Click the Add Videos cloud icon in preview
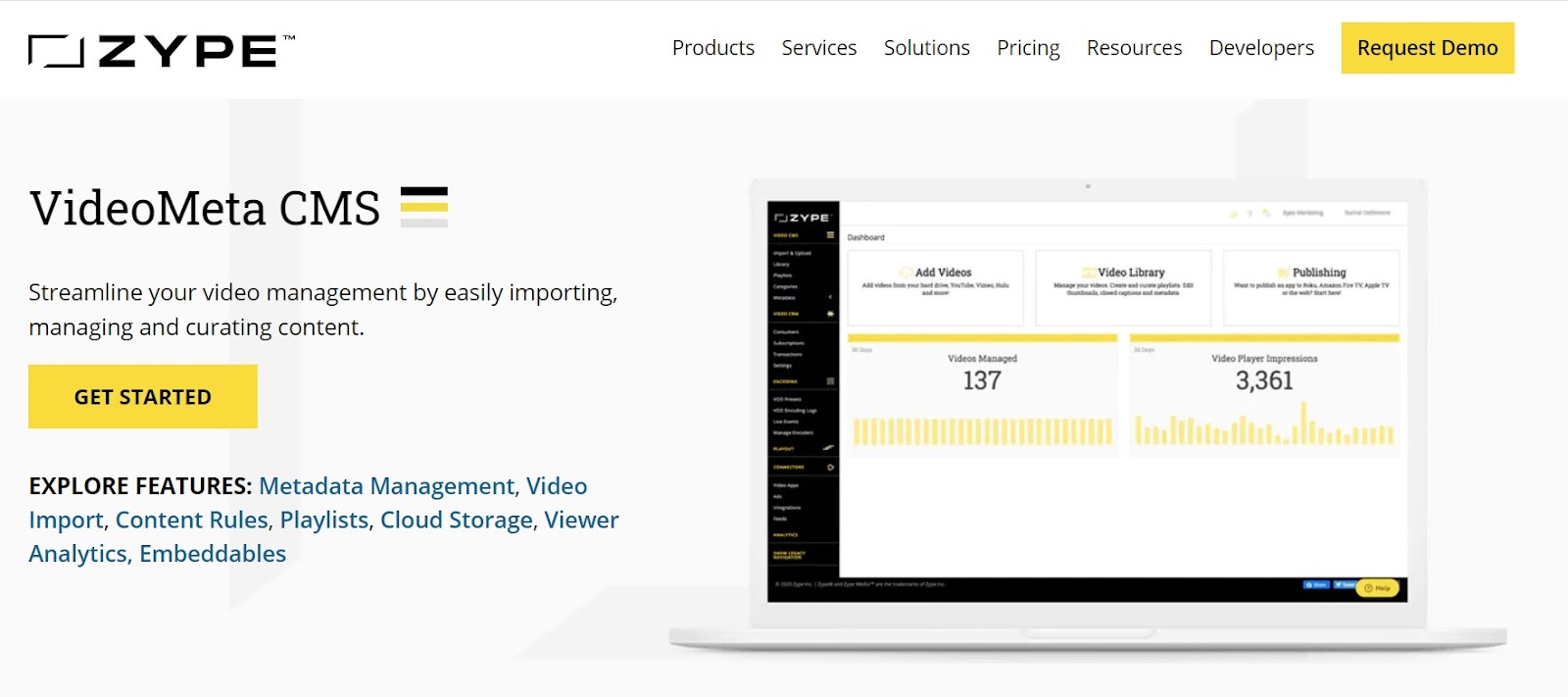 point(906,273)
